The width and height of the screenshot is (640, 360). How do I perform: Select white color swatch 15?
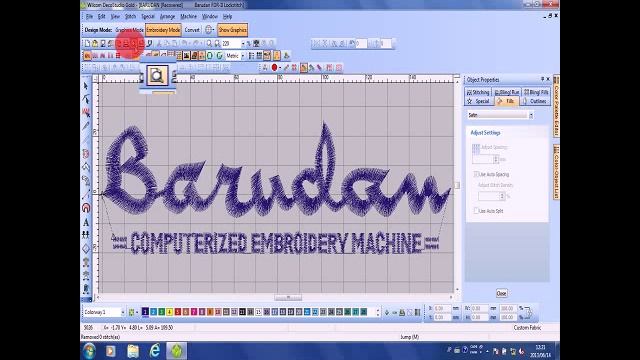coord(258,312)
